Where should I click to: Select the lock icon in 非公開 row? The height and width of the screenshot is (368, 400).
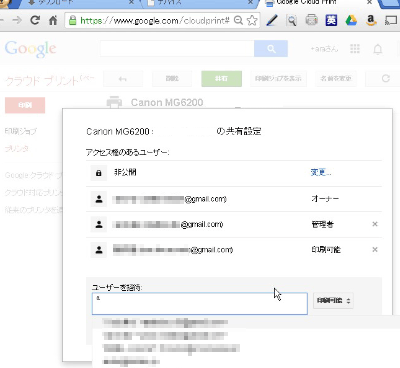click(x=99, y=173)
